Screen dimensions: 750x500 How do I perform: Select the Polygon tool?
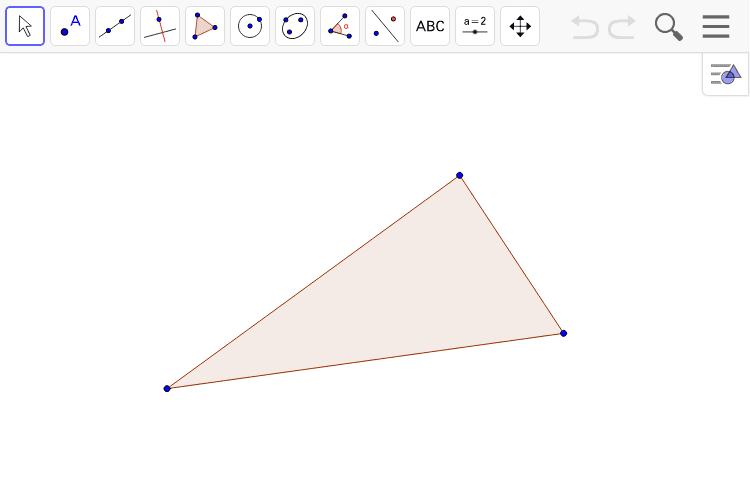(205, 26)
